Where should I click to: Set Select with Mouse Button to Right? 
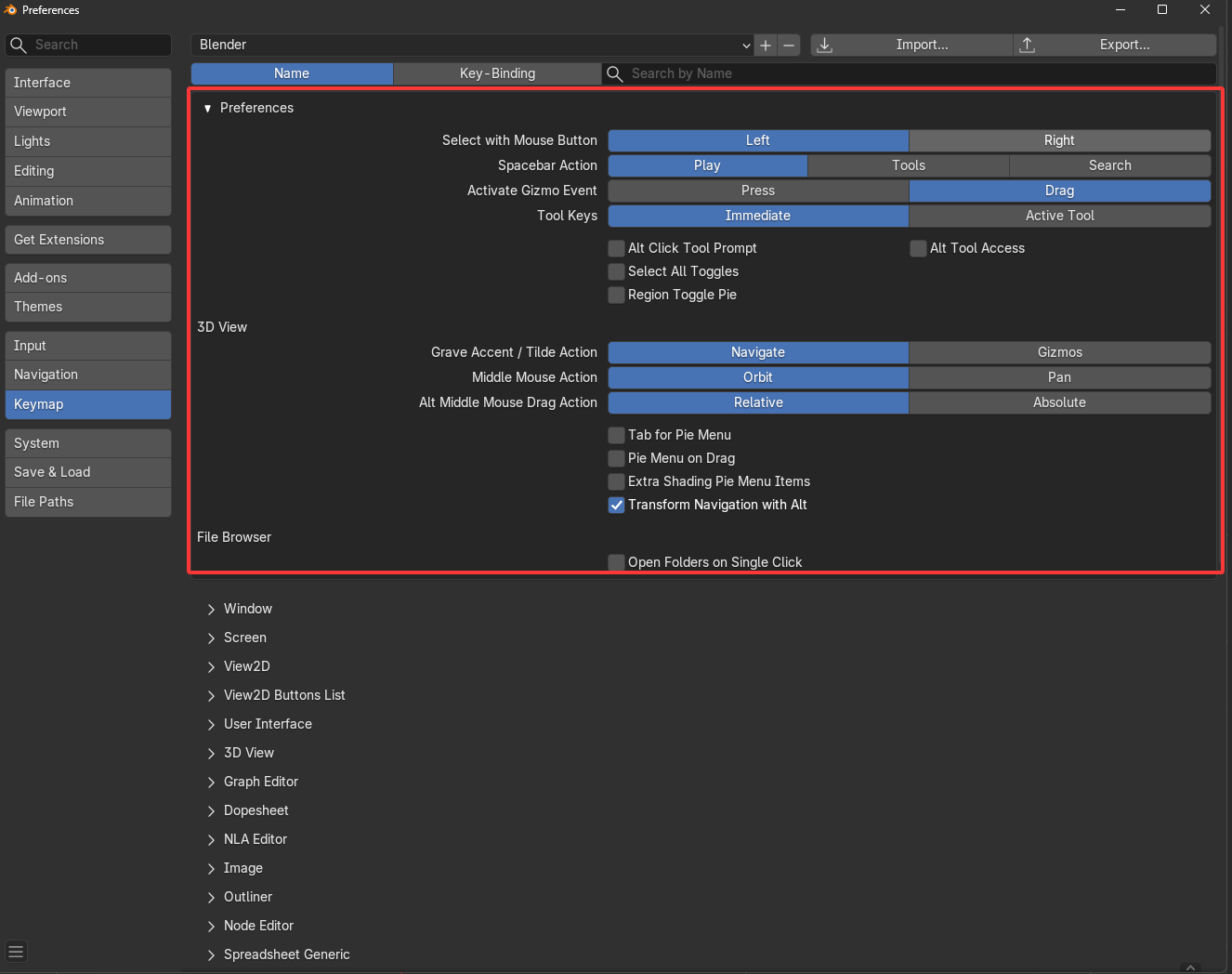[1059, 140]
